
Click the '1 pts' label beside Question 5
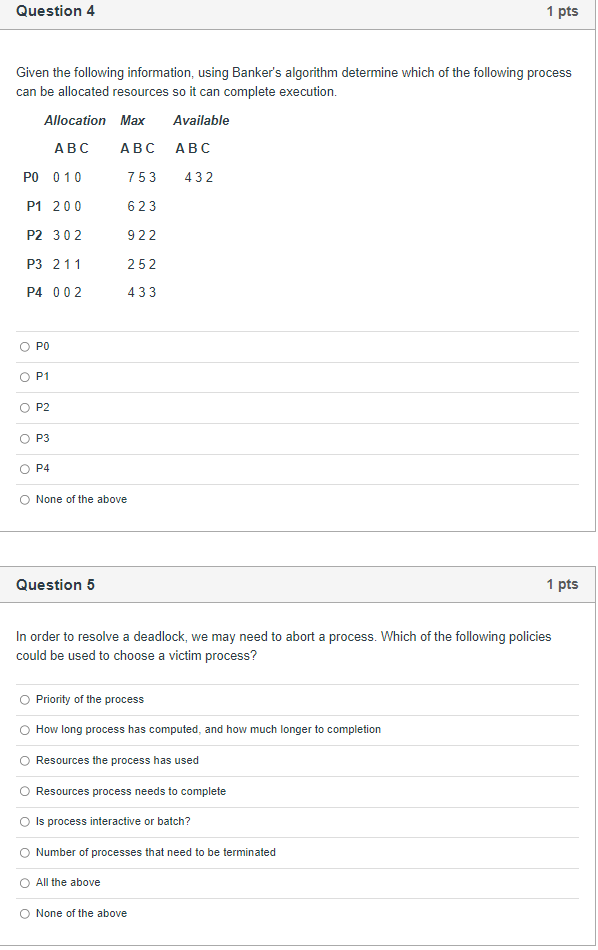(562, 584)
